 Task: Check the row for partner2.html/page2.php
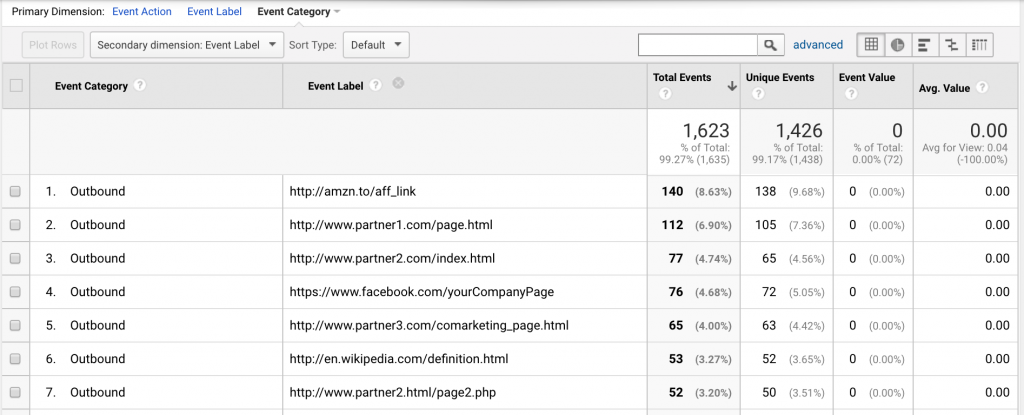[15, 392]
